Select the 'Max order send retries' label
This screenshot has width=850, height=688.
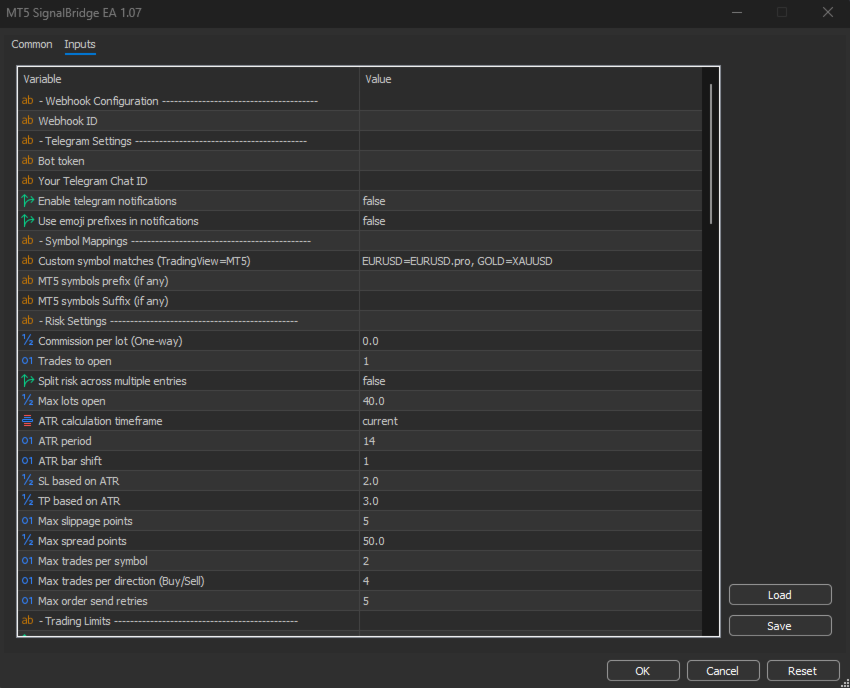pyautogui.click(x=93, y=601)
